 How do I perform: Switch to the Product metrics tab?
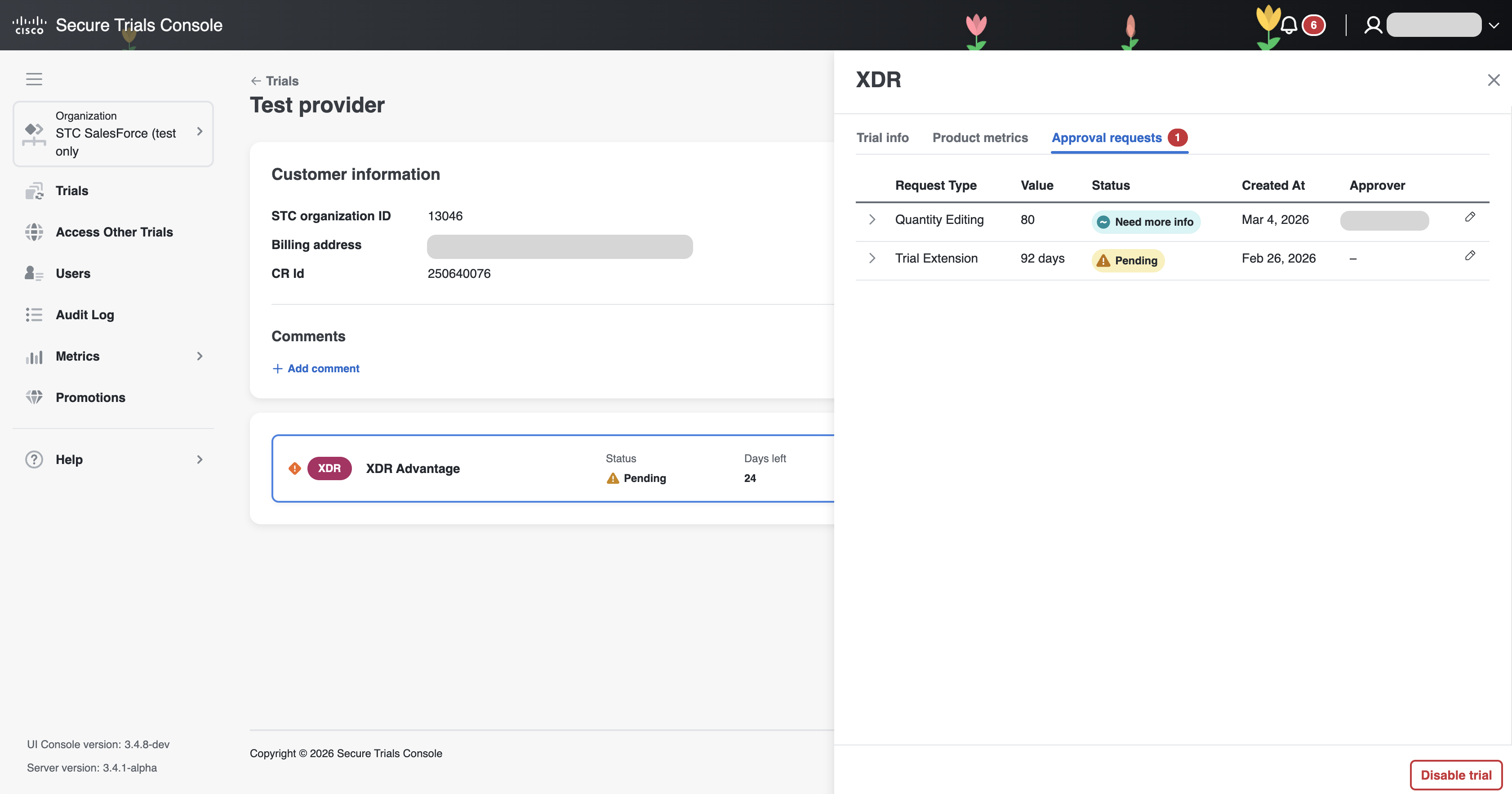click(x=980, y=138)
